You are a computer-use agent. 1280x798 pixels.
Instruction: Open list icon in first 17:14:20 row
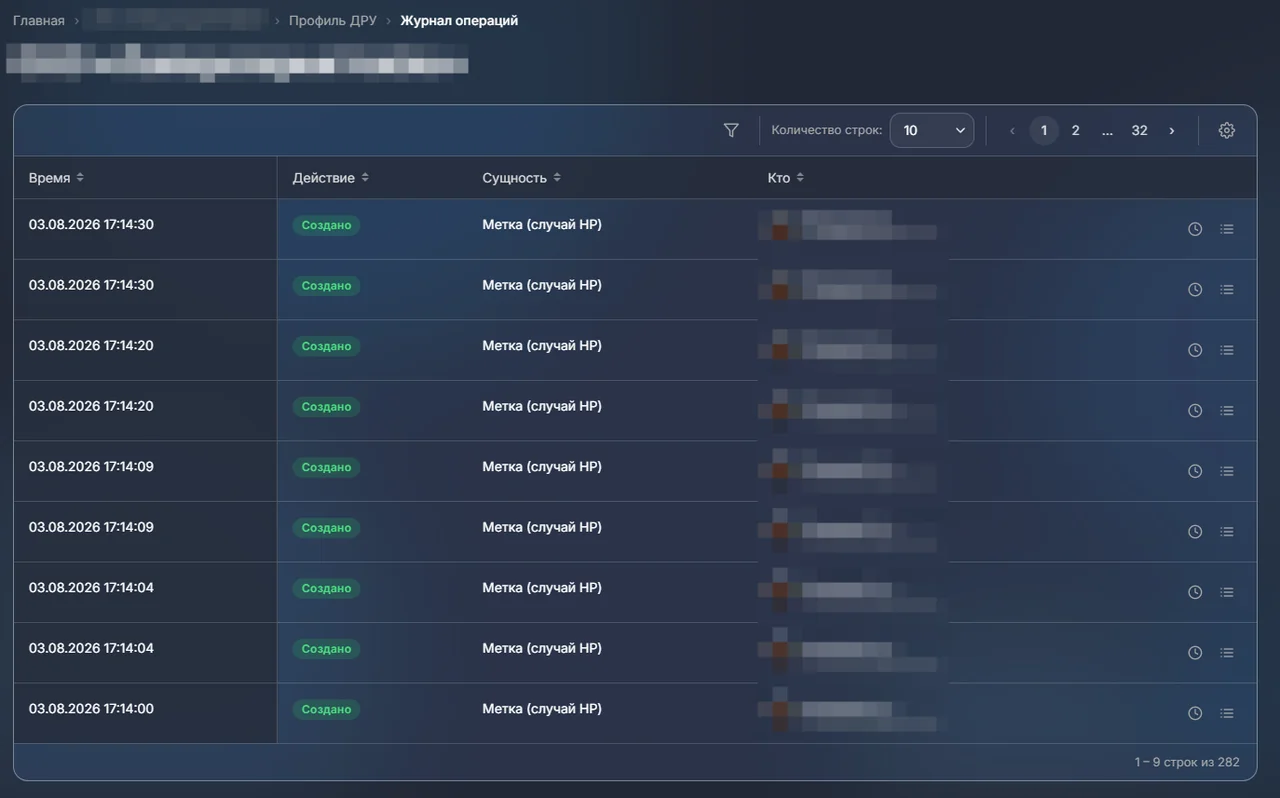(1227, 350)
